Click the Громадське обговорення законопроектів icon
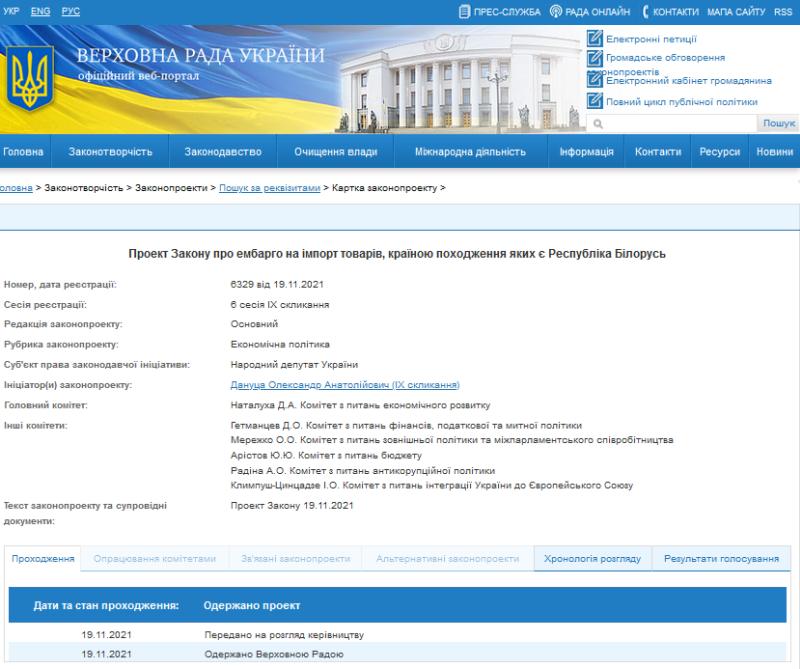This screenshot has width=800, height=669. click(x=595, y=58)
